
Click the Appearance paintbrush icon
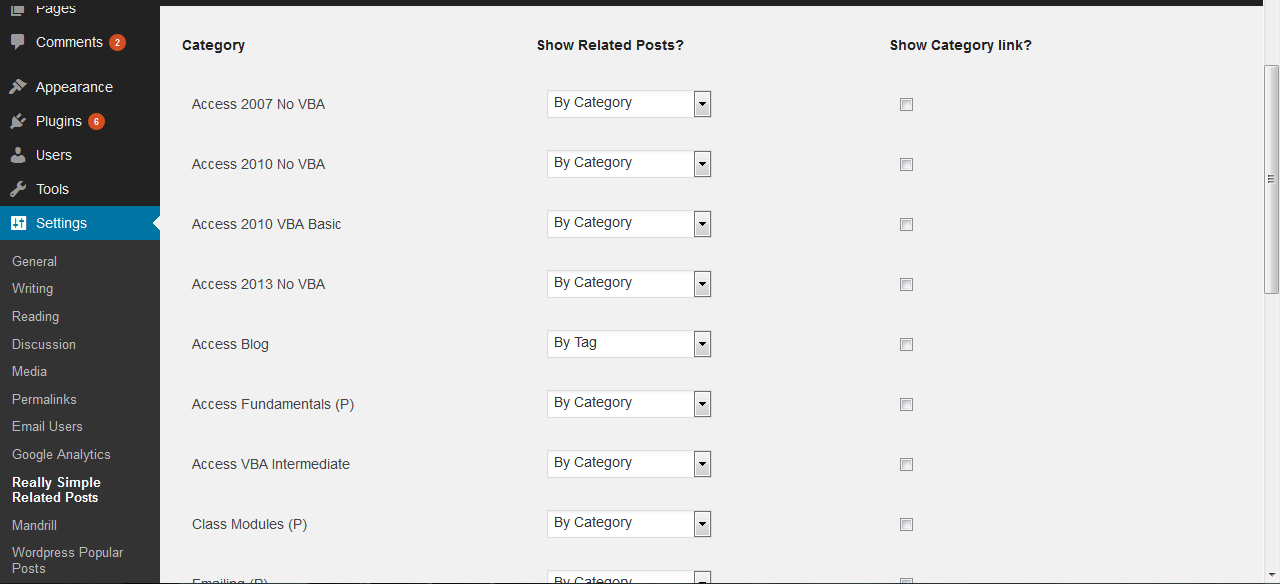click(x=18, y=87)
